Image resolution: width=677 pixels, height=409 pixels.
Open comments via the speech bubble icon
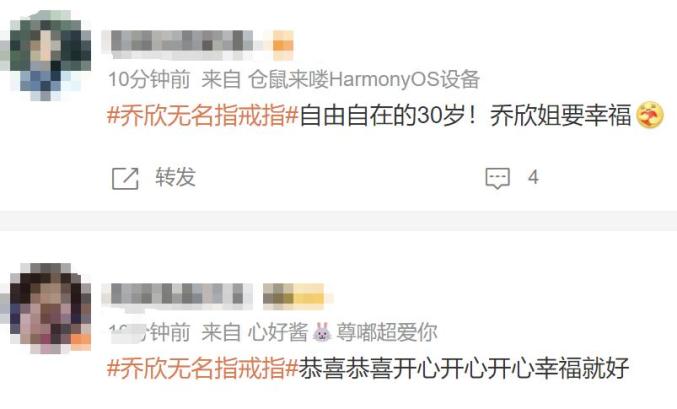coord(498,178)
